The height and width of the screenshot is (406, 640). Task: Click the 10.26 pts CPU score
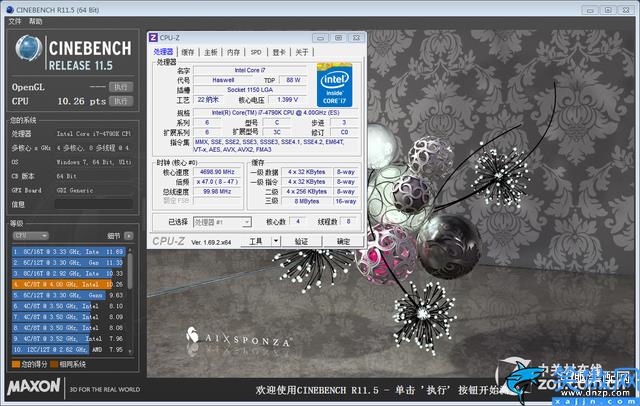82,101
